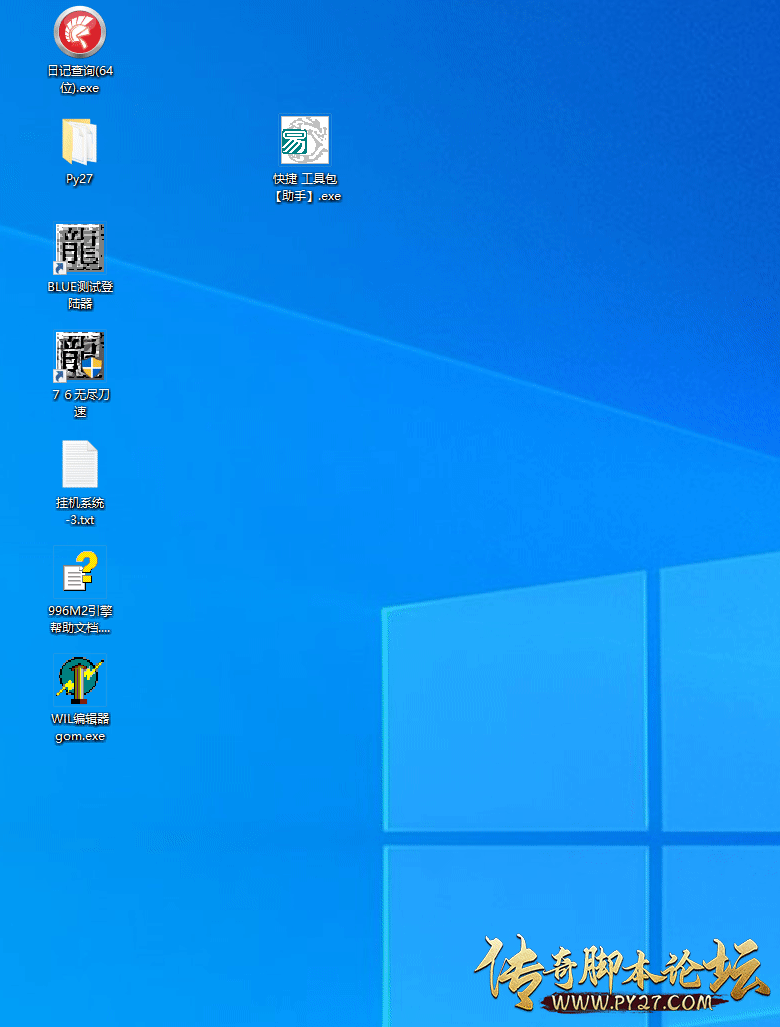Select the 挂机系统-3.txt file icon
The image size is (780, 1027).
[x=80, y=464]
